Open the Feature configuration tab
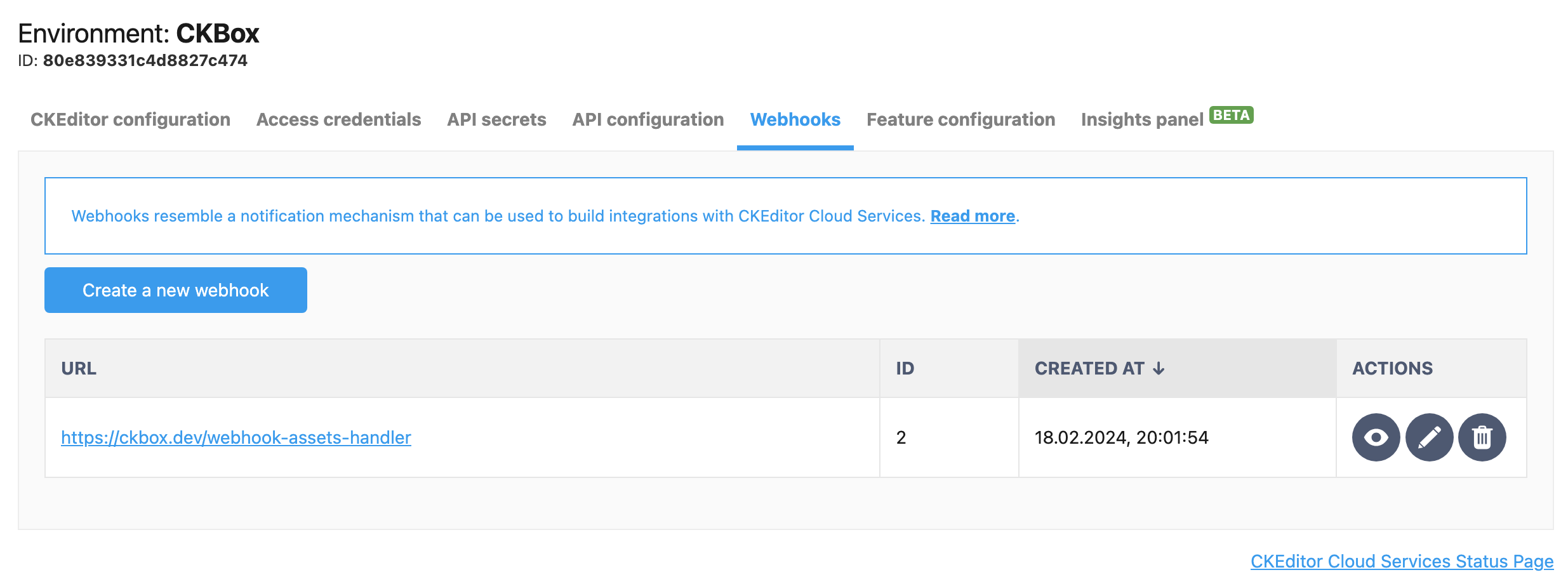This screenshot has height=584, width=1568. pyautogui.click(x=961, y=119)
